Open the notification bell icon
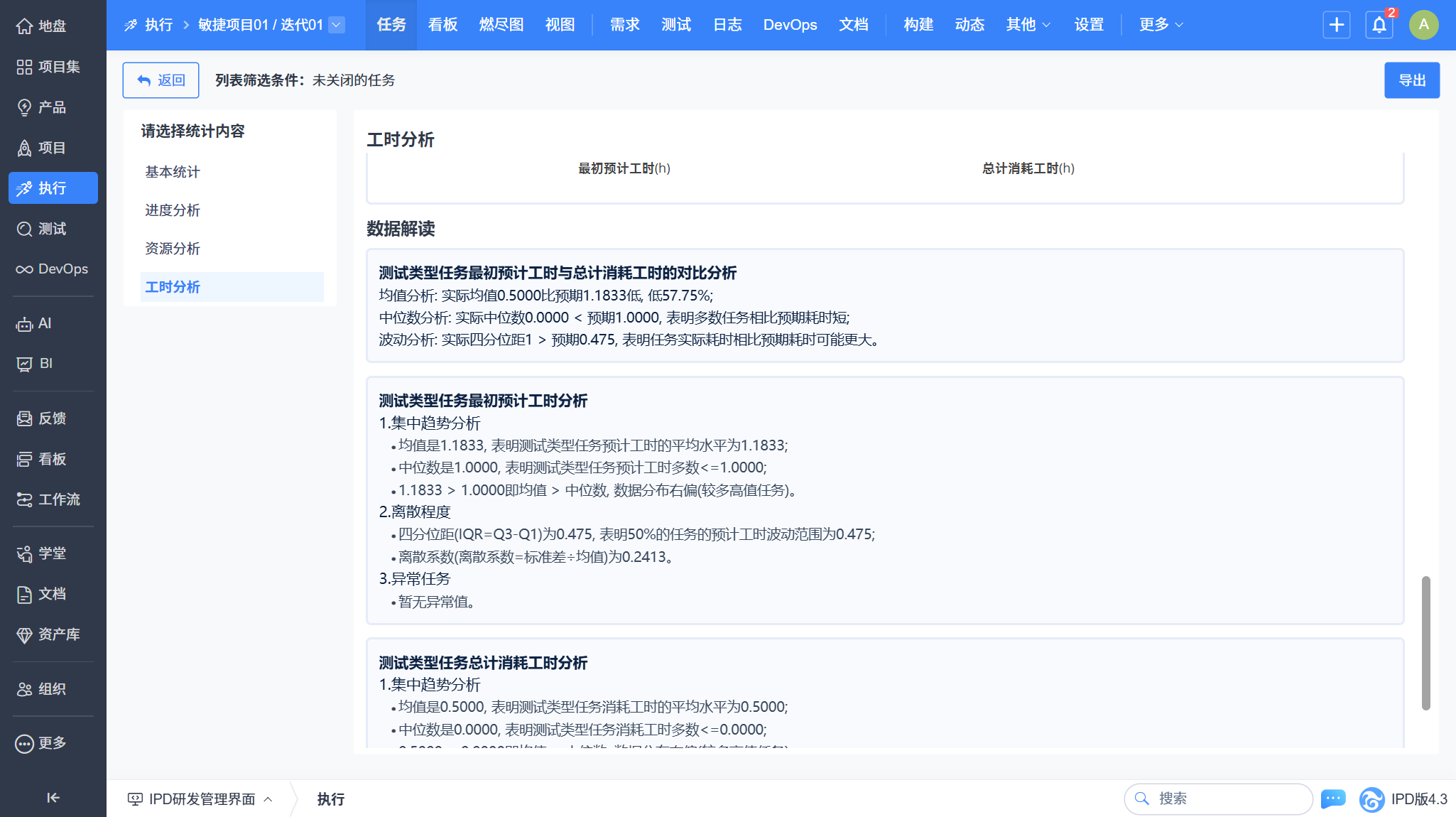The image size is (1456, 817). click(x=1379, y=25)
